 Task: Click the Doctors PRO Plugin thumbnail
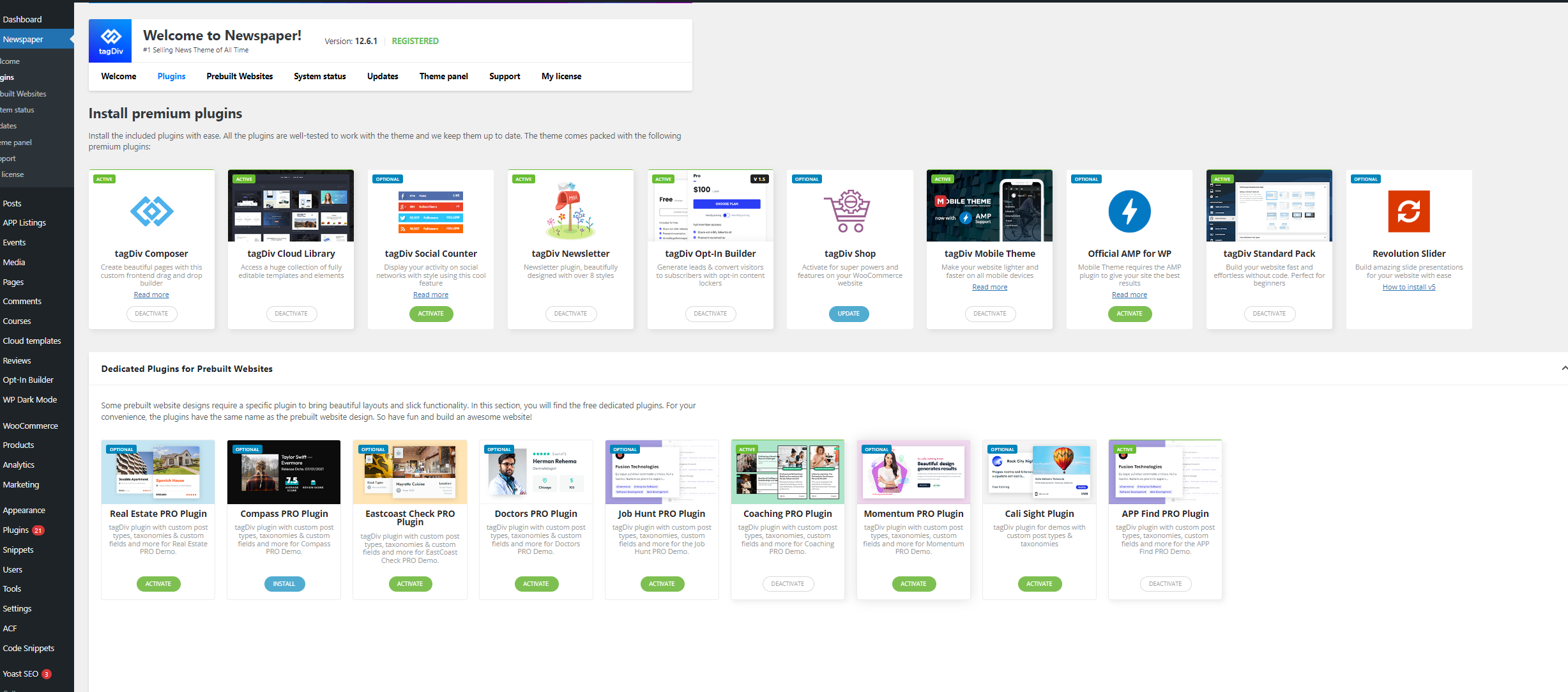click(x=536, y=472)
